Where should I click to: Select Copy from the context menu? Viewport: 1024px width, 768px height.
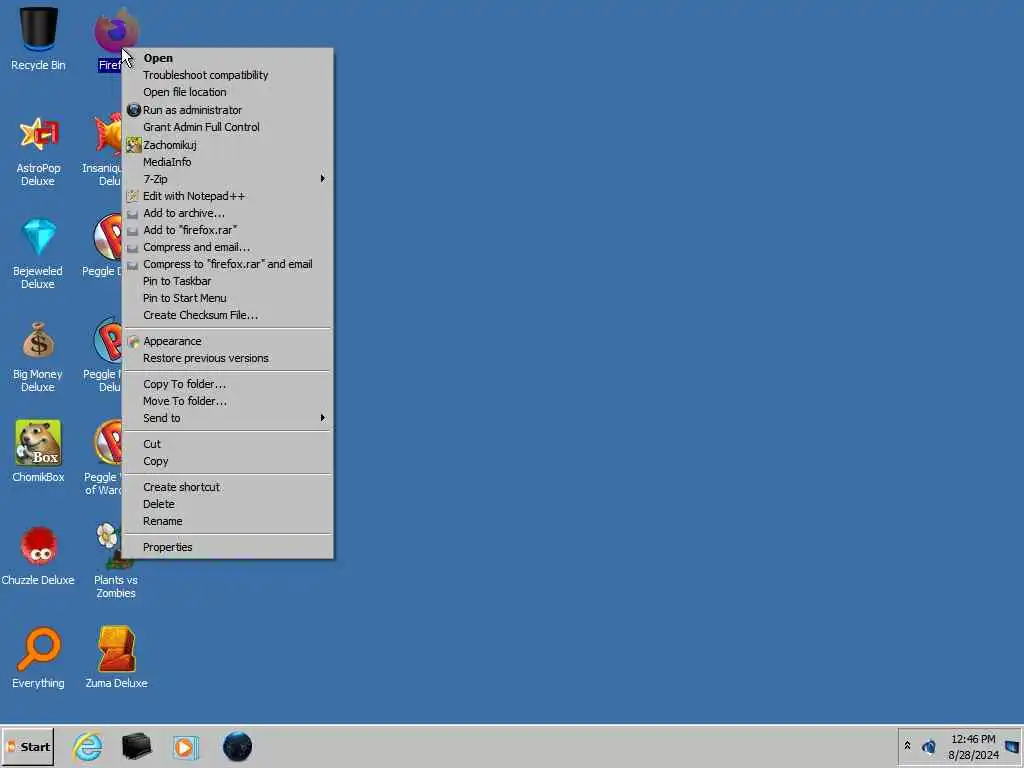(x=227, y=461)
